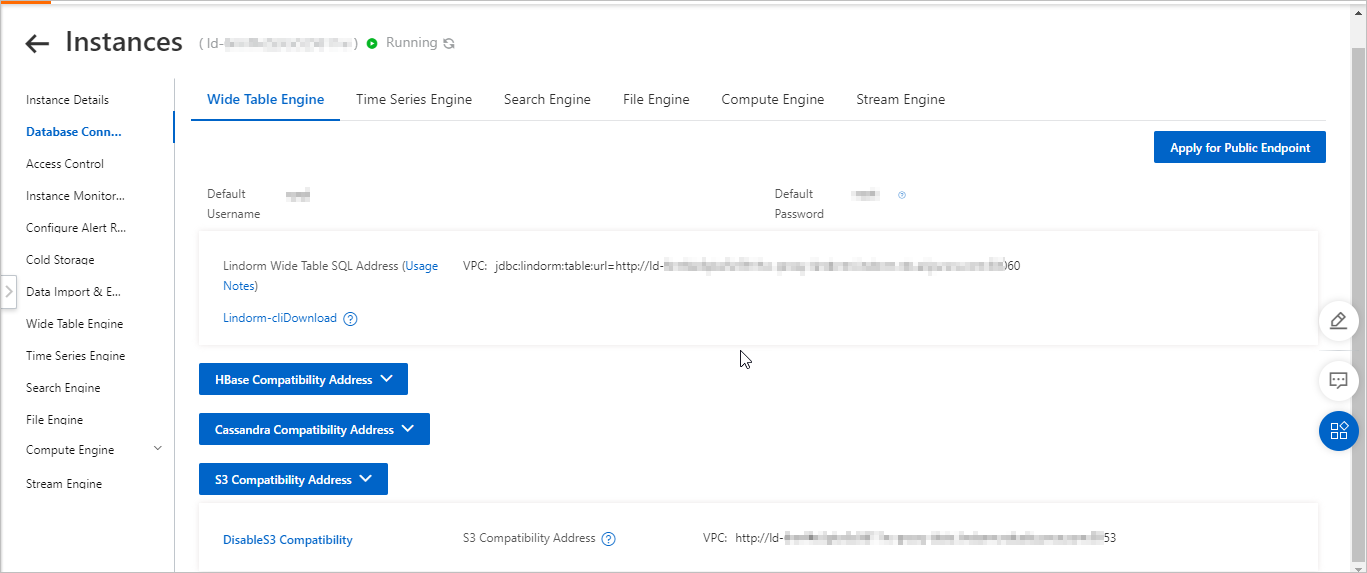The height and width of the screenshot is (573, 1367).
Task: Click the edit pencil floating icon
Action: coord(1338,321)
